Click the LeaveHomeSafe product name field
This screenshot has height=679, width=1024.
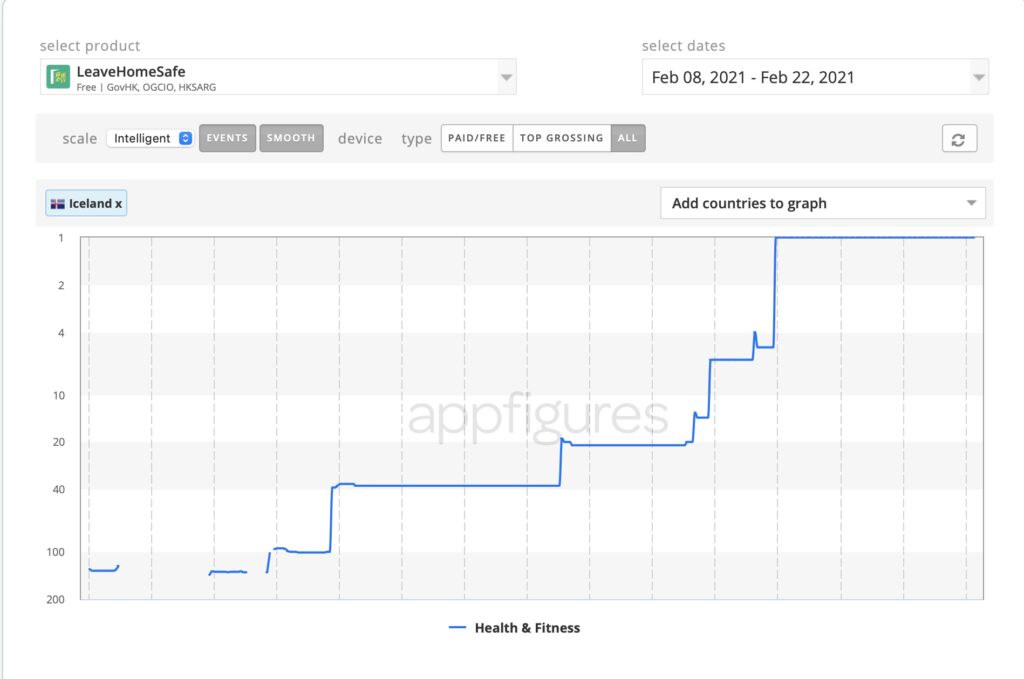pos(278,77)
